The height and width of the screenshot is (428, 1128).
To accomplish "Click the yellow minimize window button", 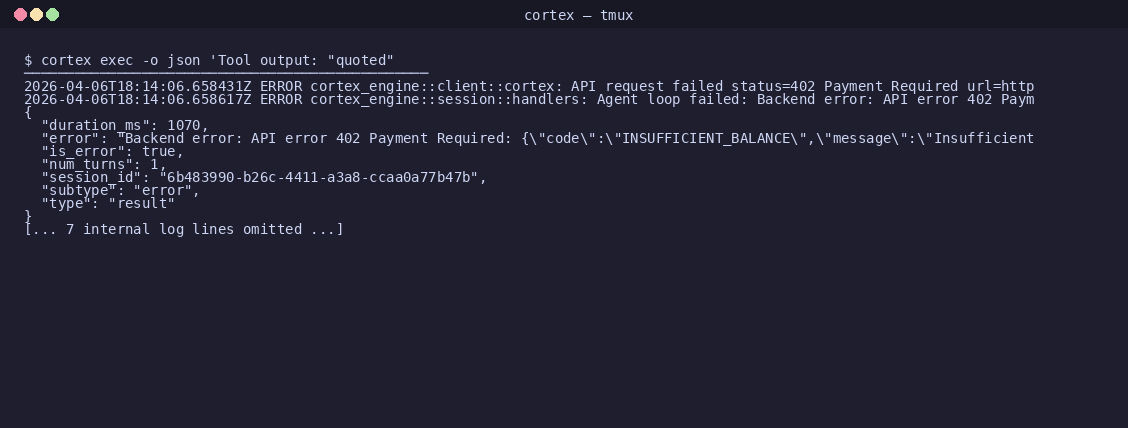I will (x=36, y=14).
